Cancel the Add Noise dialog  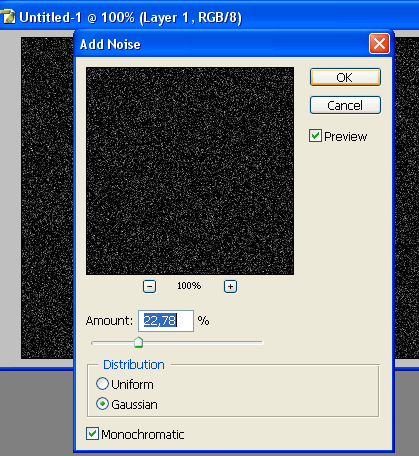coord(345,105)
